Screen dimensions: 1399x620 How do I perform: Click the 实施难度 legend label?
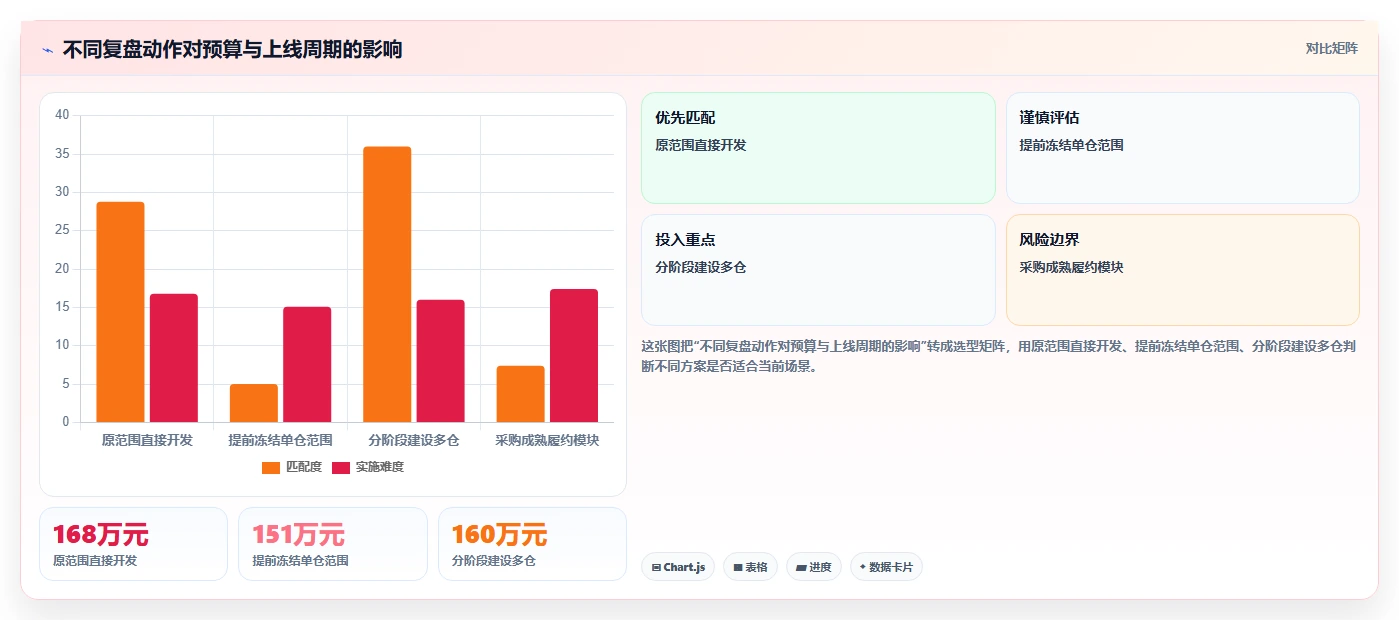[x=380, y=467]
